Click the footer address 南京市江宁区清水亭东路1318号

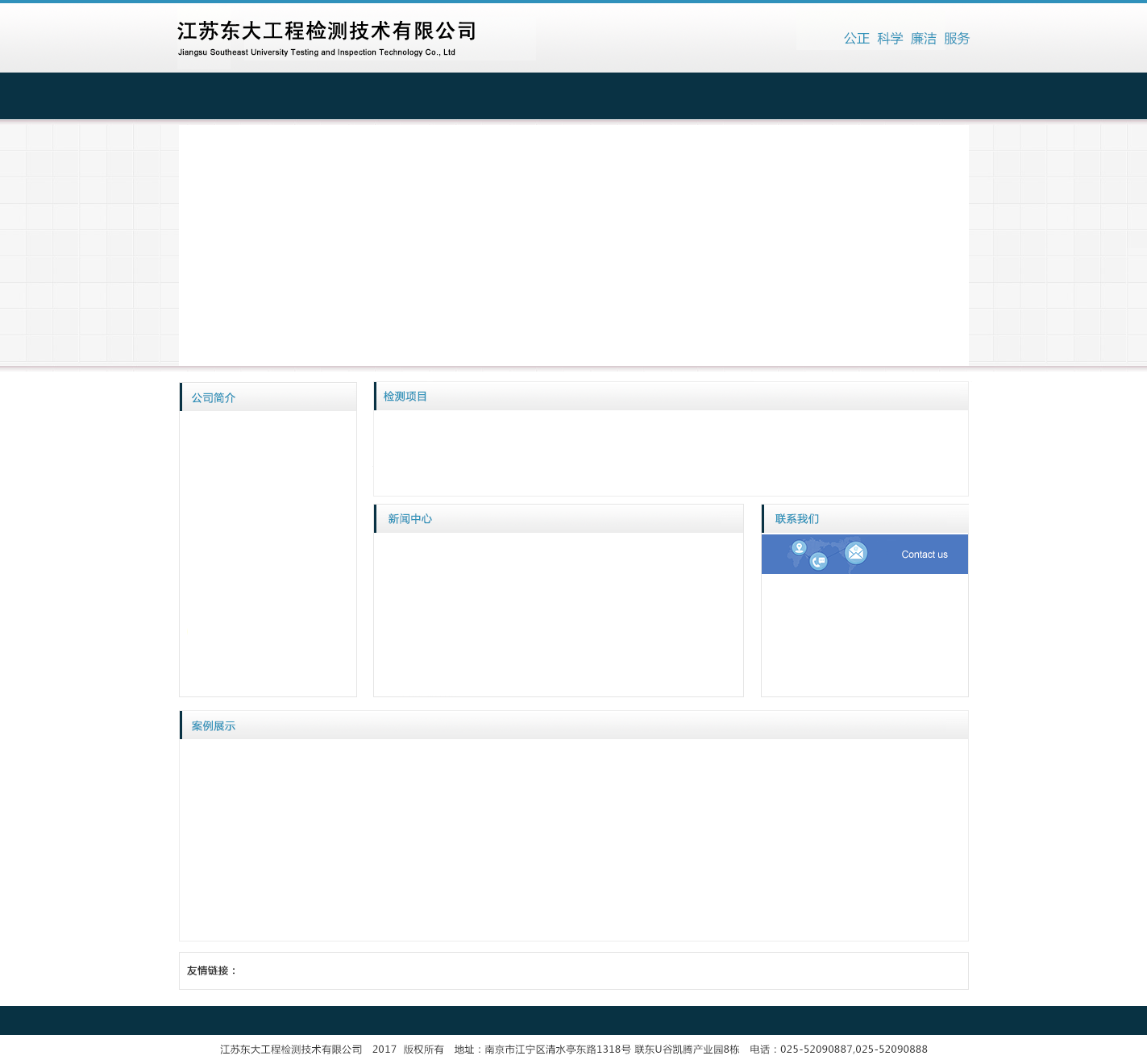(x=558, y=1049)
